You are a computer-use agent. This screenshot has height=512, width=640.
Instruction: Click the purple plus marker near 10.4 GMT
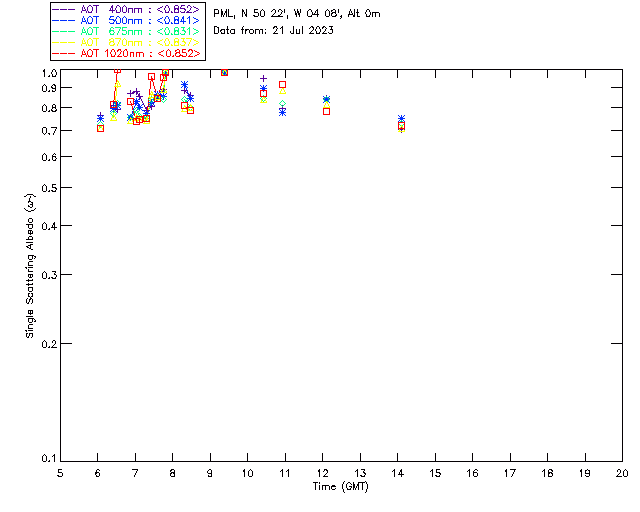tap(263, 78)
